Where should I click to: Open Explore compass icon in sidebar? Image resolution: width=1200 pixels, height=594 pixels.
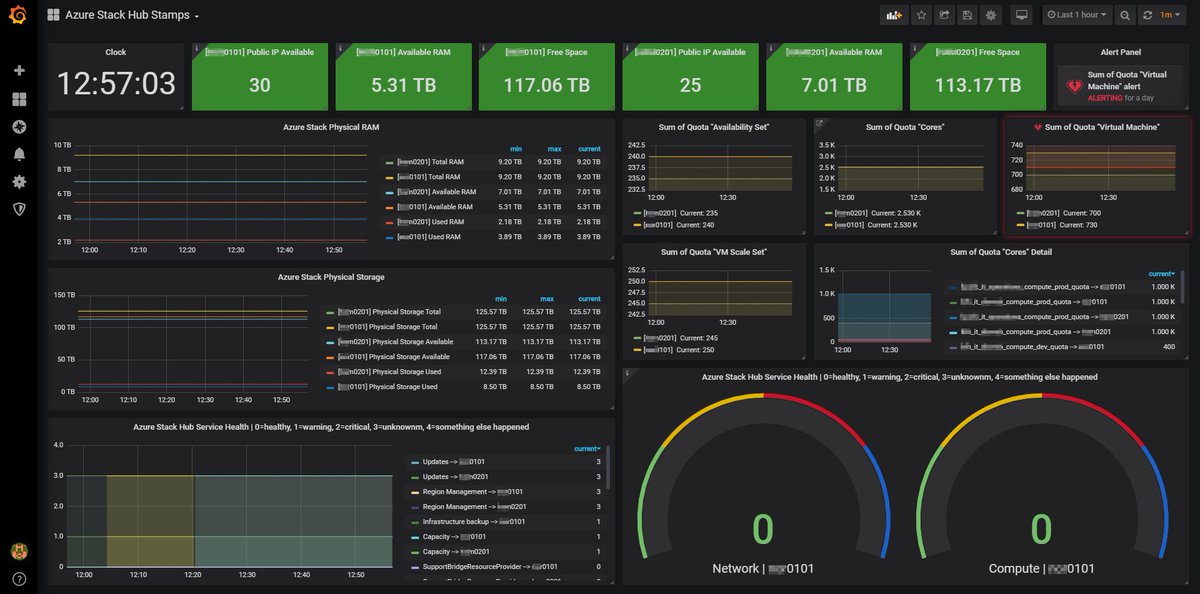click(x=19, y=126)
